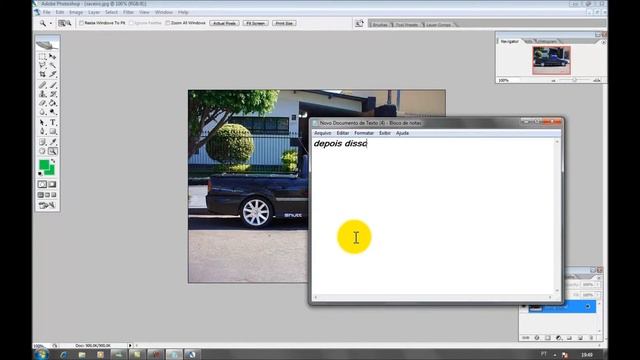
Task: Open the Brushes tab in palette well
Action: coord(380,25)
